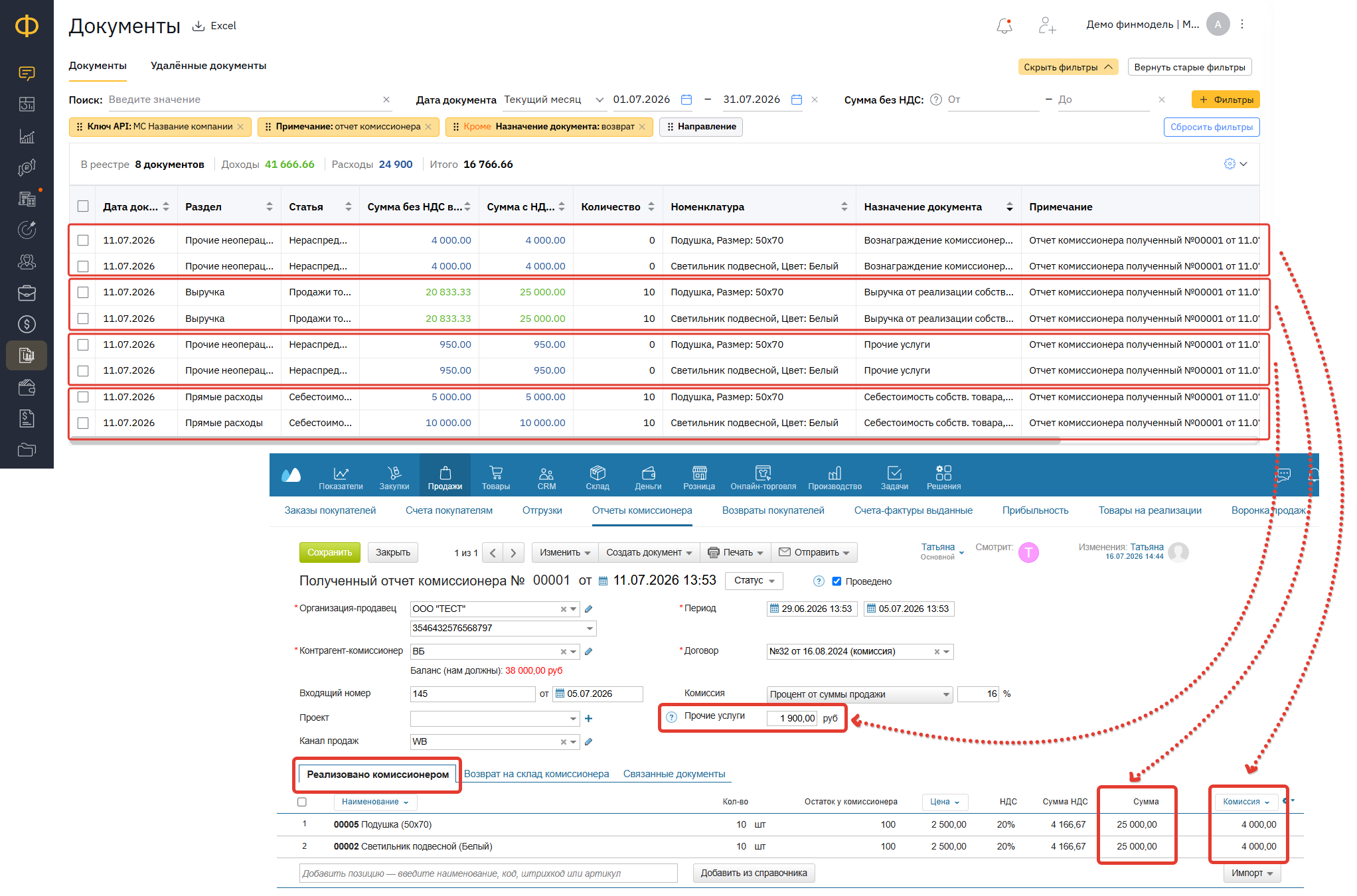Open notifications bell icon
1357x896 pixels.
(x=1004, y=26)
